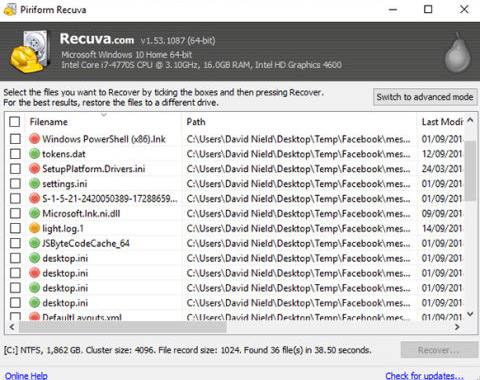The image size is (480, 380).
Task: Click scroll down arrow of file list
Action: pos(470,314)
